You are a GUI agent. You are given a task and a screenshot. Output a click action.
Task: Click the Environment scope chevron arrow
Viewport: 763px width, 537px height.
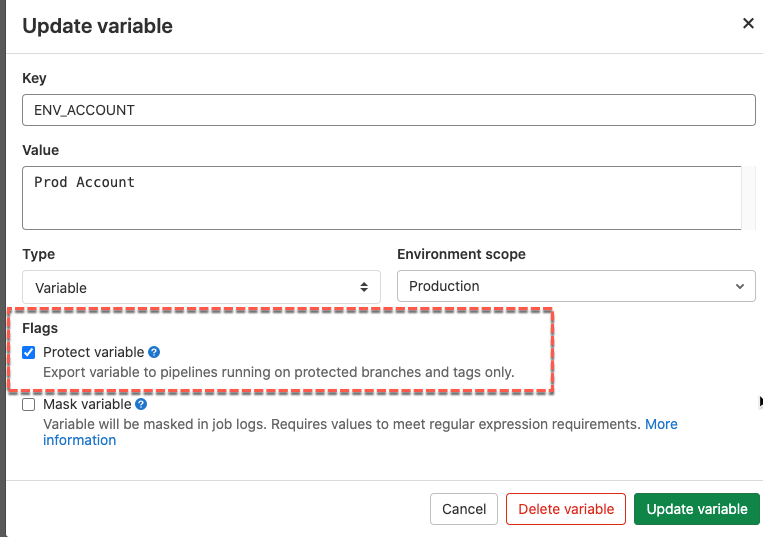click(740, 286)
